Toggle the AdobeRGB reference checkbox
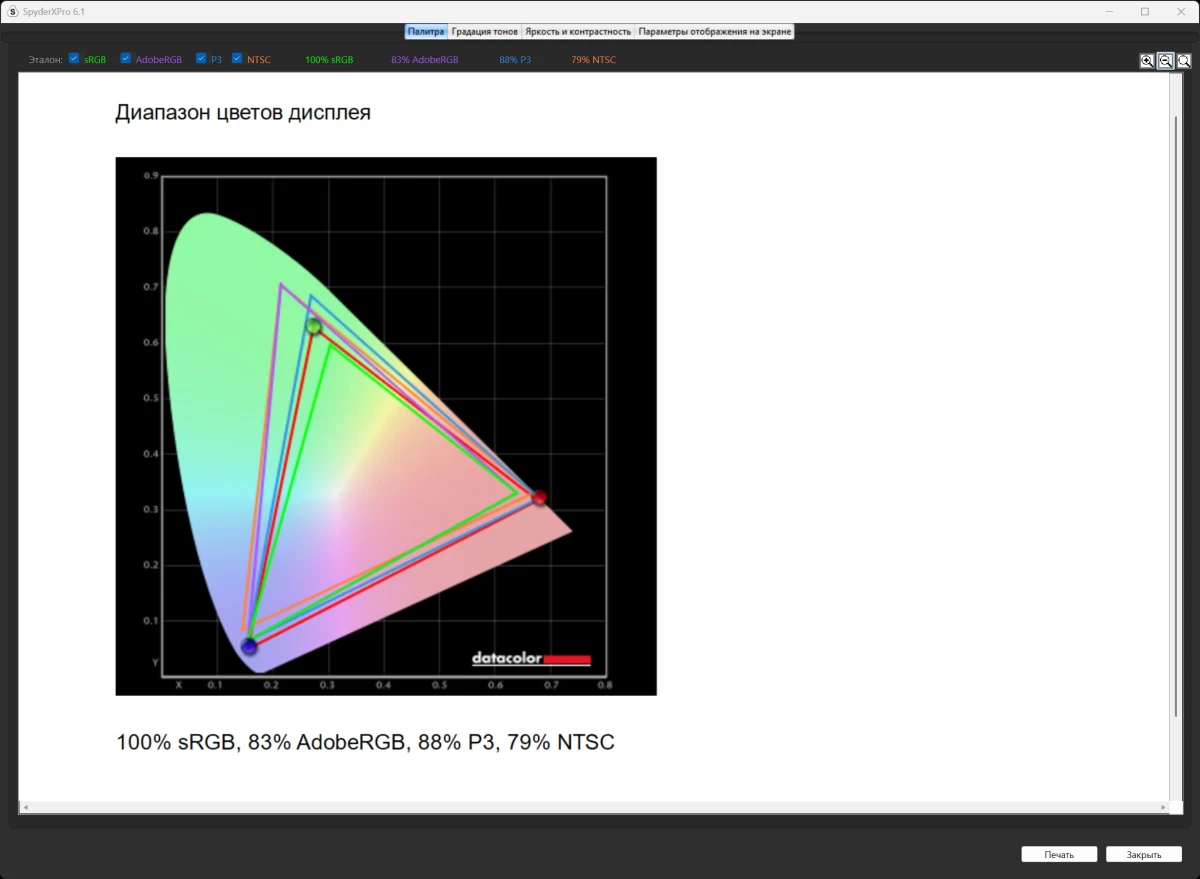The image size is (1200, 879). (x=126, y=59)
